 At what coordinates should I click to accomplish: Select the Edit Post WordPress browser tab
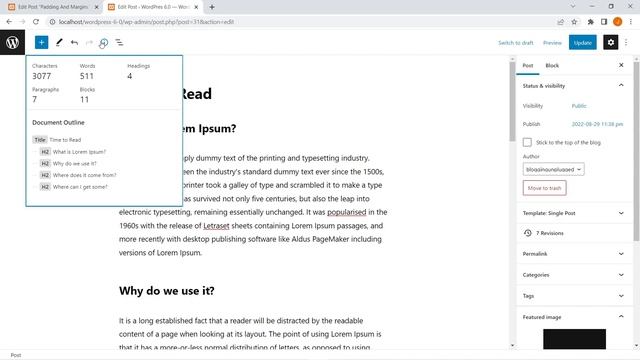(153, 7)
